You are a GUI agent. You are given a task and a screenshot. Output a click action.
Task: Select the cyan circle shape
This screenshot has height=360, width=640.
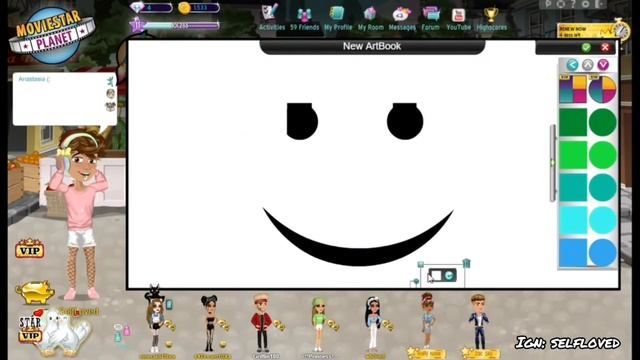pyautogui.click(x=602, y=220)
